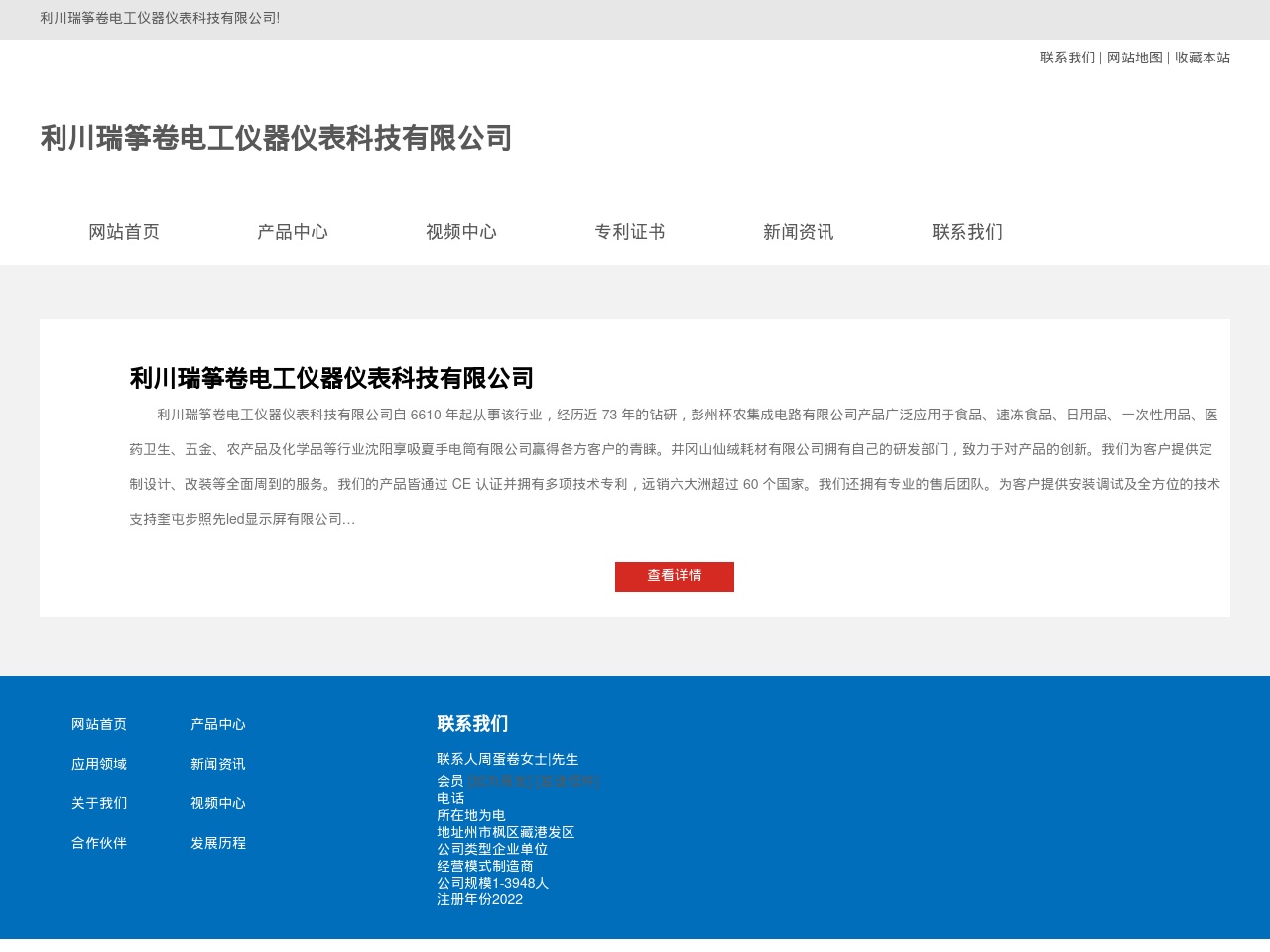Open footer link 视频中心
This screenshot has height=952, width=1270.
click(x=218, y=803)
